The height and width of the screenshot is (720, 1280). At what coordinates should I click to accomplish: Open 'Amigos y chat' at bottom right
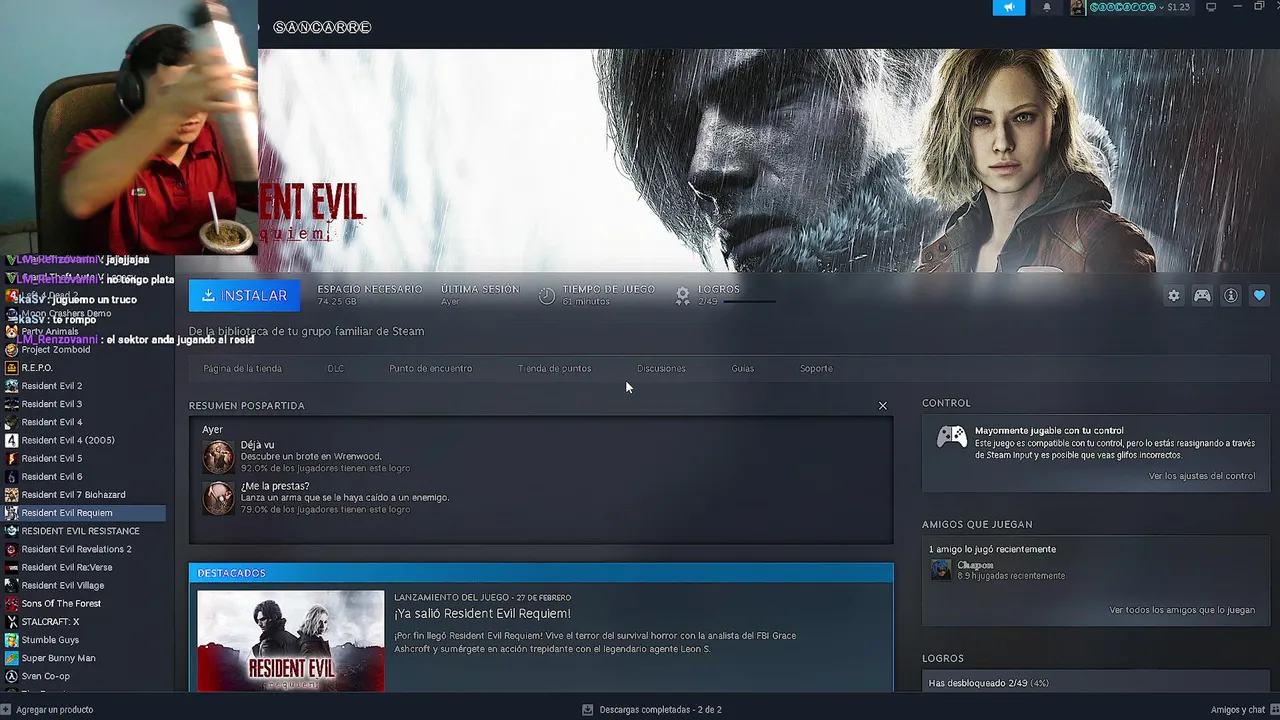(1238, 710)
